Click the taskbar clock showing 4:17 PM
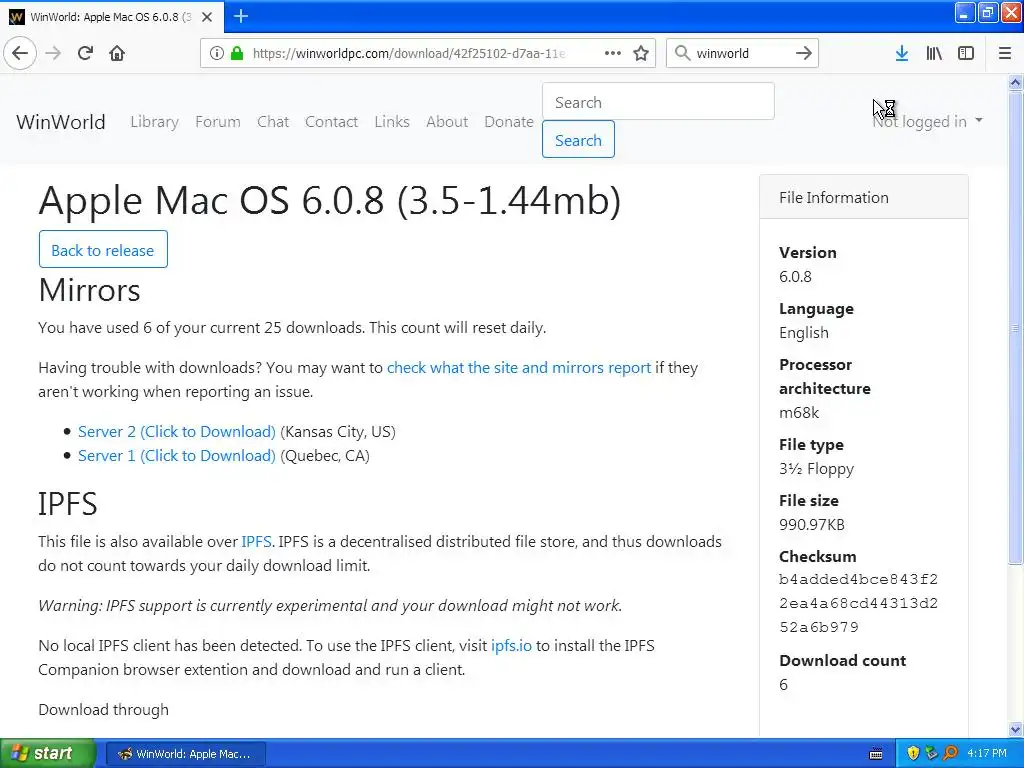The image size is (1024, 768). (987, 754)
